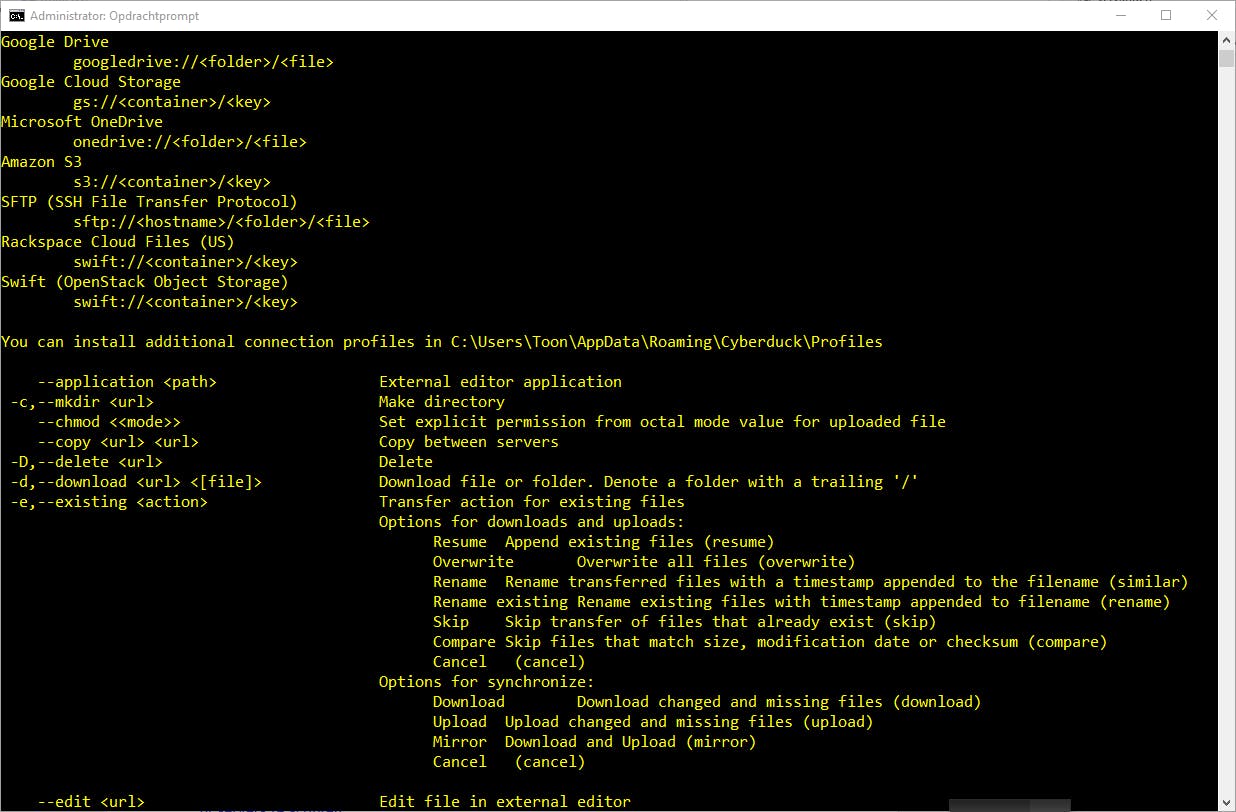Click the 'Administrator: Opdrachtprompt' title text
Screen dimensions: 1236x812
point(115,16)
